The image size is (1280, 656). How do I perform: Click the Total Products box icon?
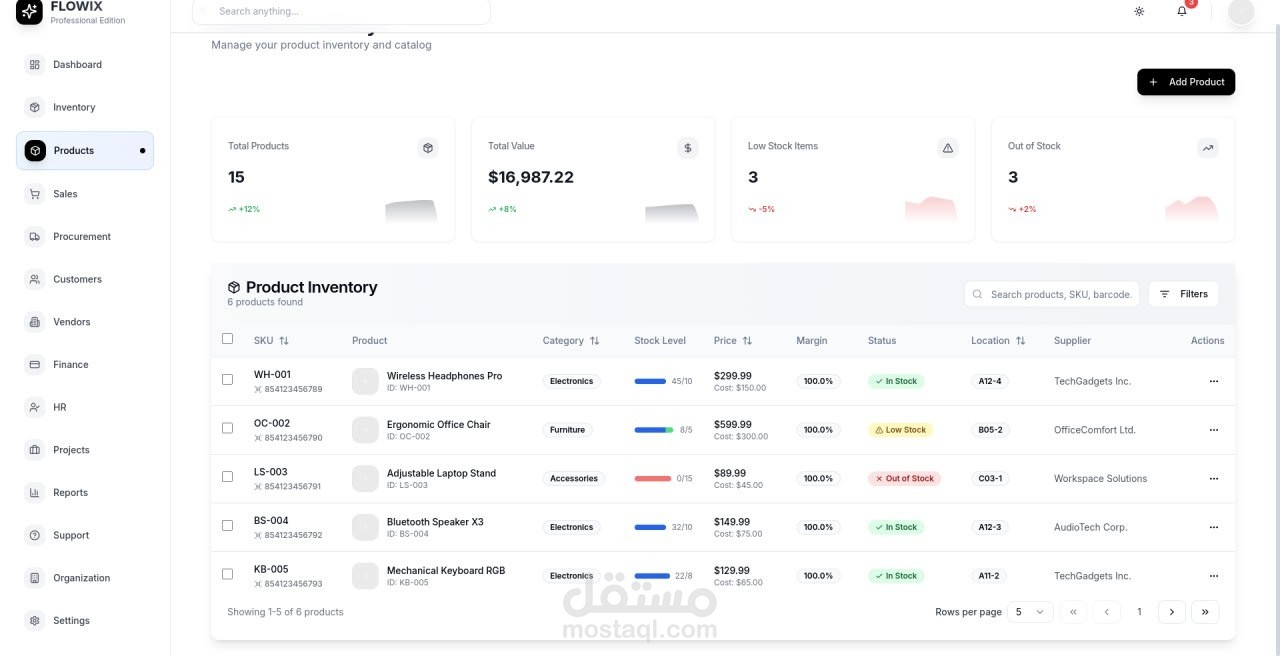(x=428, y=148)
